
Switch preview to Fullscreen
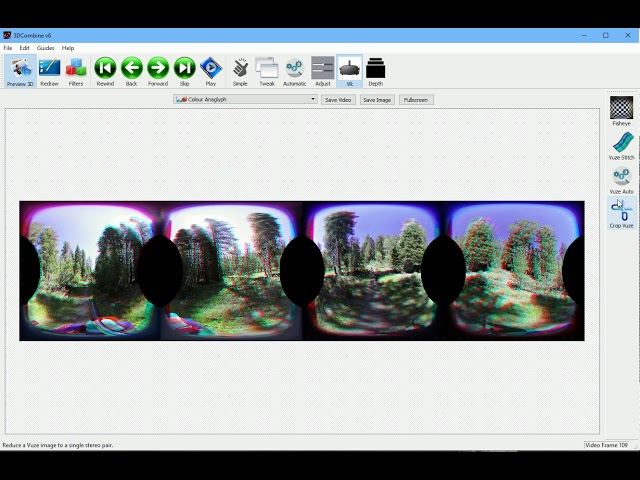[416, 100]
